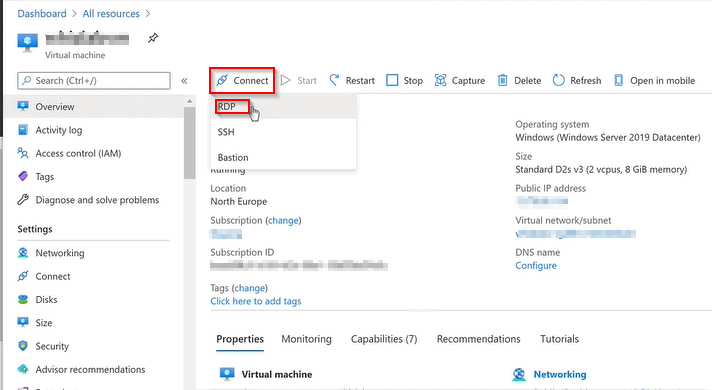Select the Properties tab
This screenshot has height=390, width=712.
(x=240, y=339)
